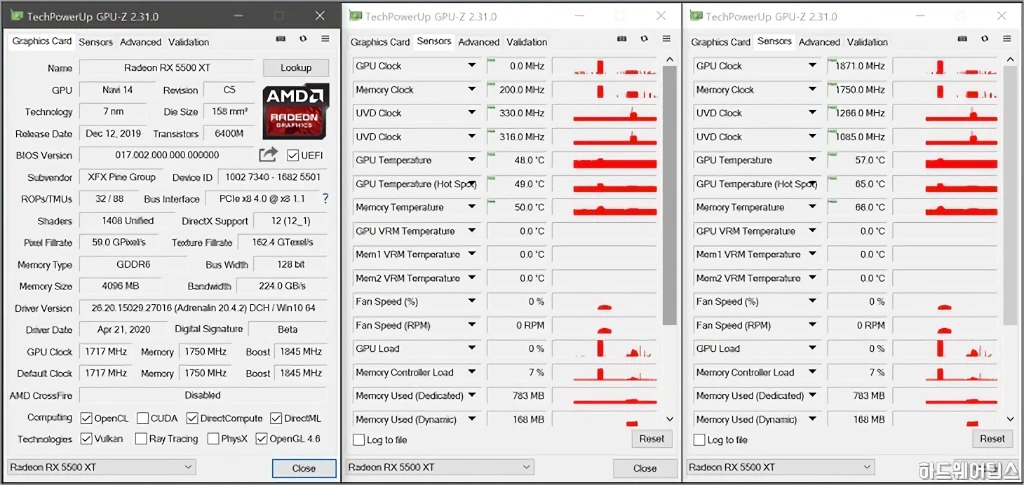Image resolution: width=1024 pixels, height=485 pixels.
Task: Toggle the Vulkan checkbox
Action: point(86,439)
